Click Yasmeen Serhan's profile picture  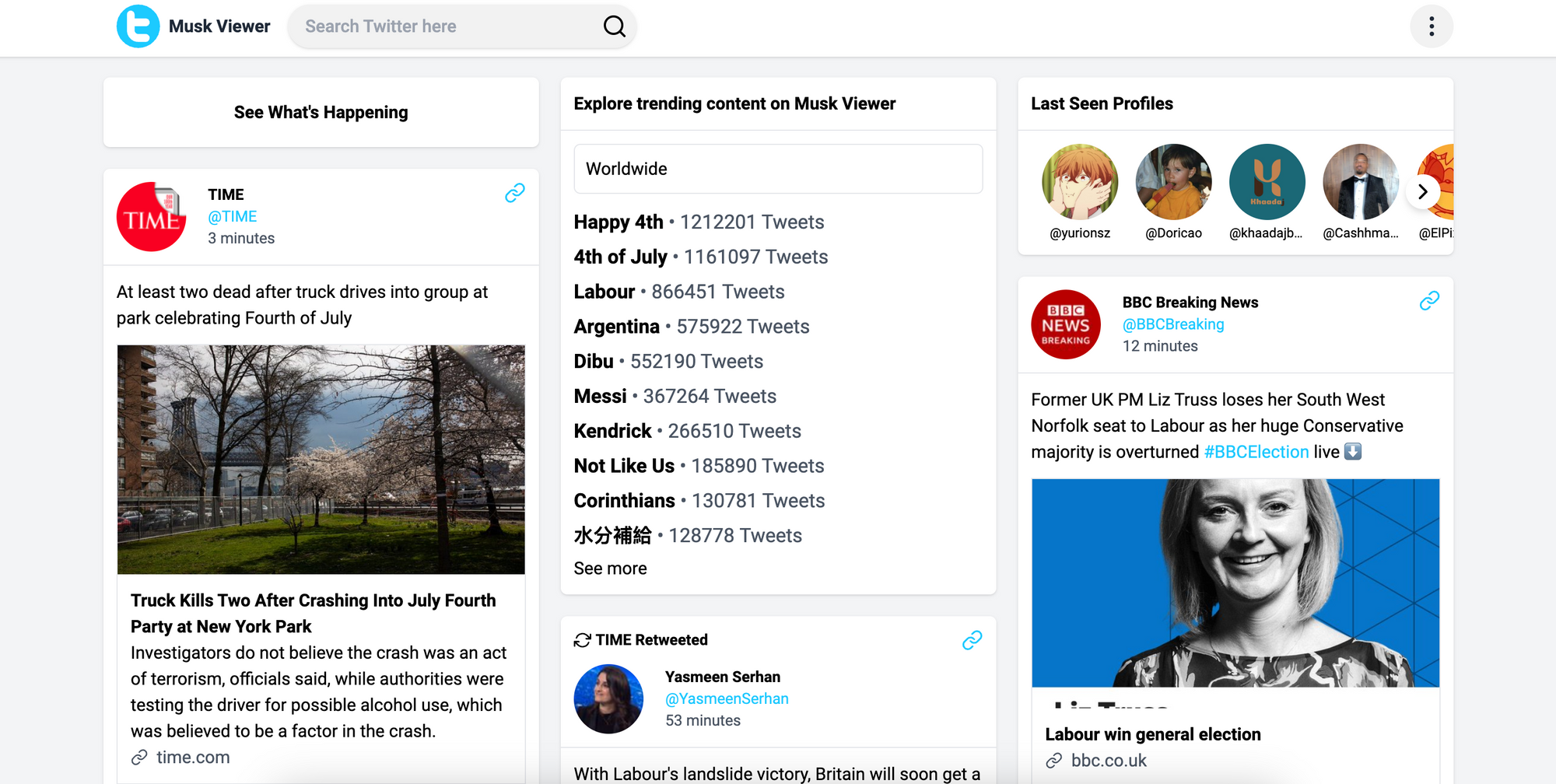[608, 698]
